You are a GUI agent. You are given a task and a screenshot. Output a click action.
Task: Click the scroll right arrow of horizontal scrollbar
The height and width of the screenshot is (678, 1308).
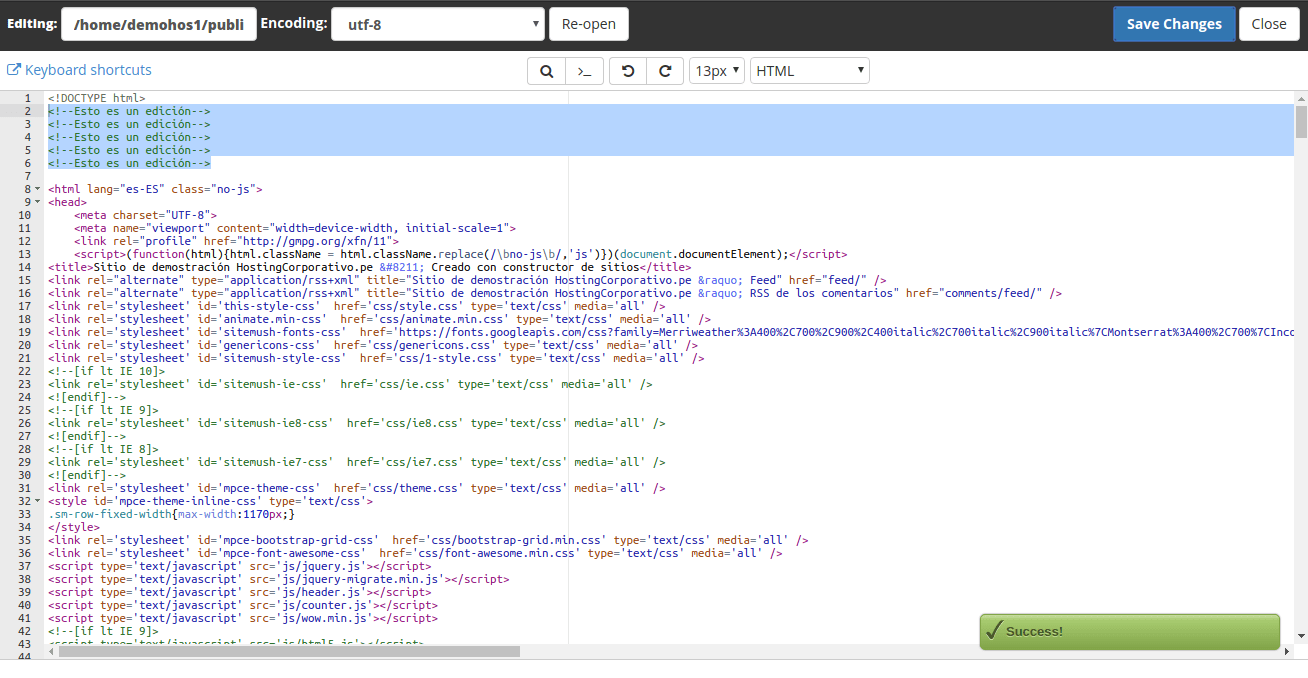1287,651
